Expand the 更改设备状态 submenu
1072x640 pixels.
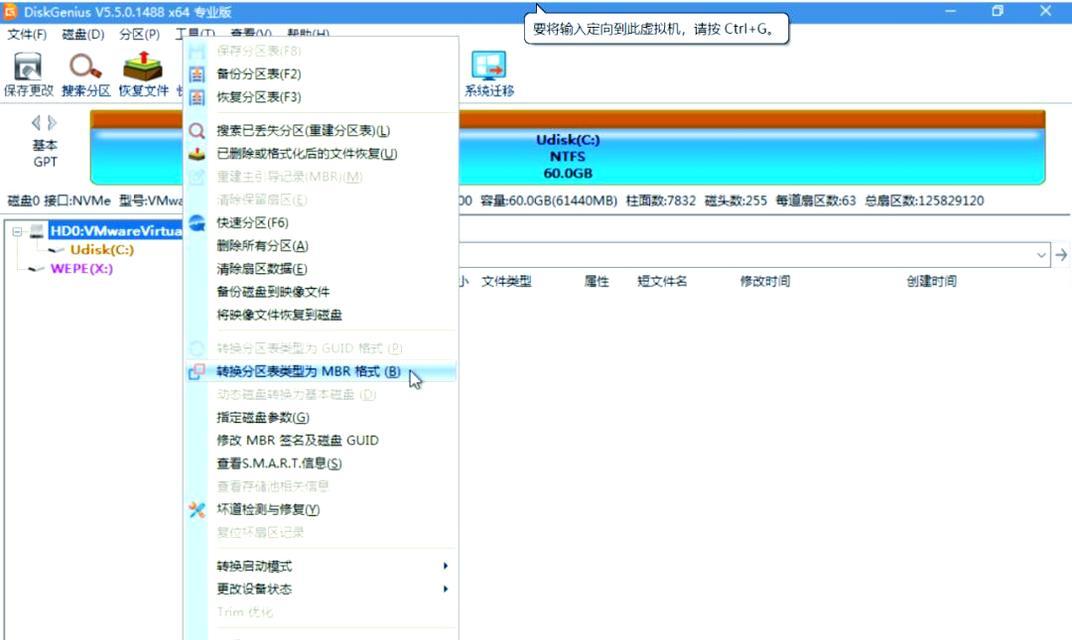[445, 589]
